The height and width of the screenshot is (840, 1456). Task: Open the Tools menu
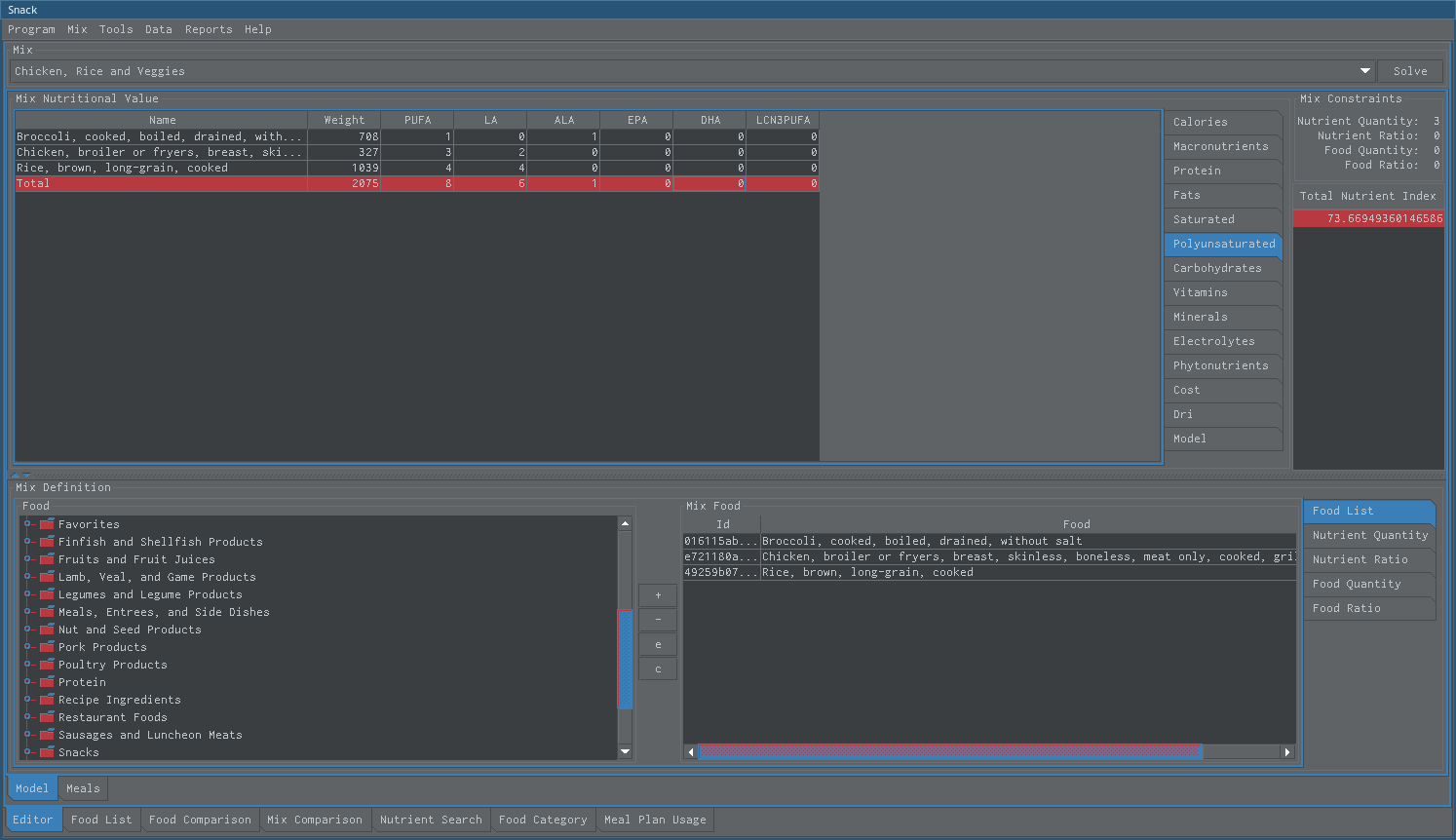click(116, 29)
